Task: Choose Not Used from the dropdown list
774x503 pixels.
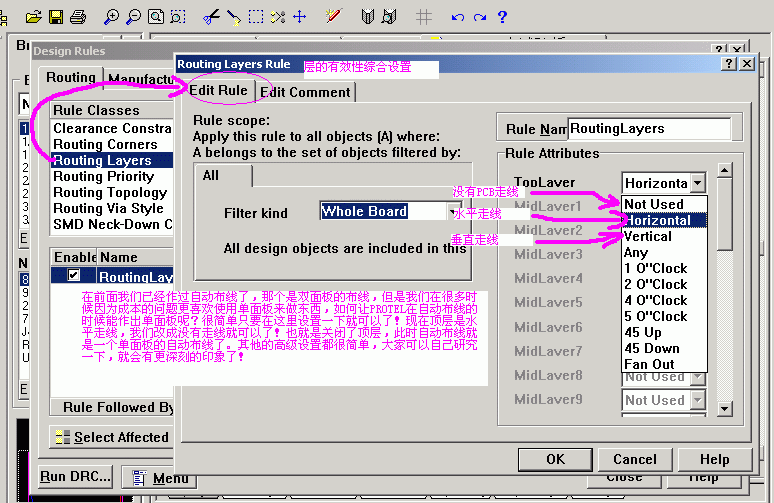Action: click(x=654, y=204)
